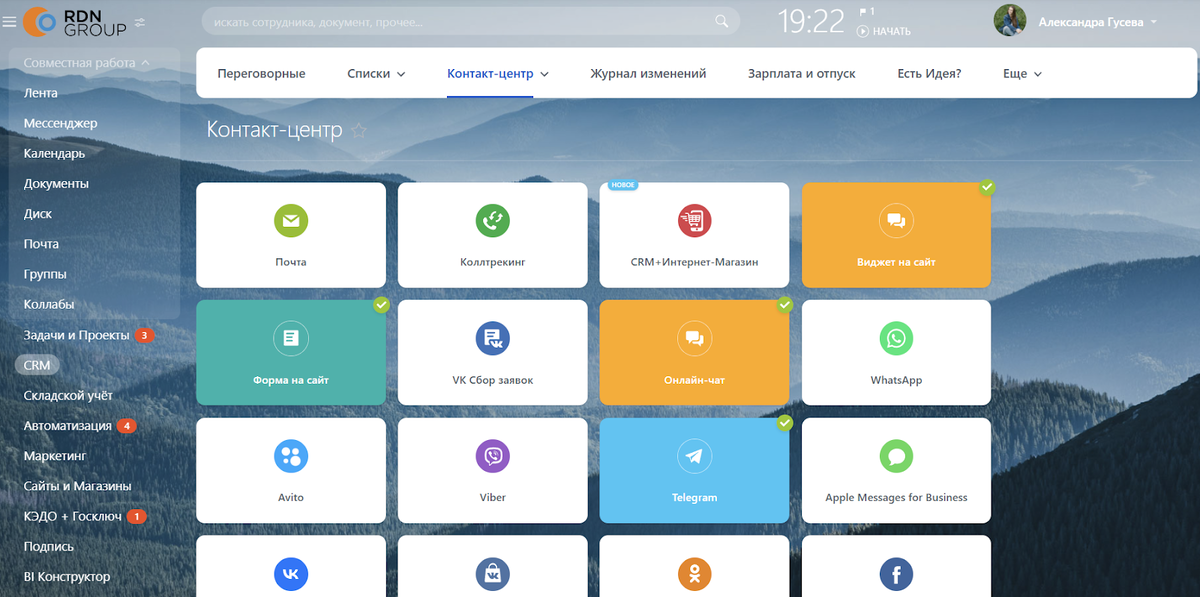Focus the employee and document search field
Image resolution: width=1200 pixels, height=597 pixels.
(x=470, y=21)
